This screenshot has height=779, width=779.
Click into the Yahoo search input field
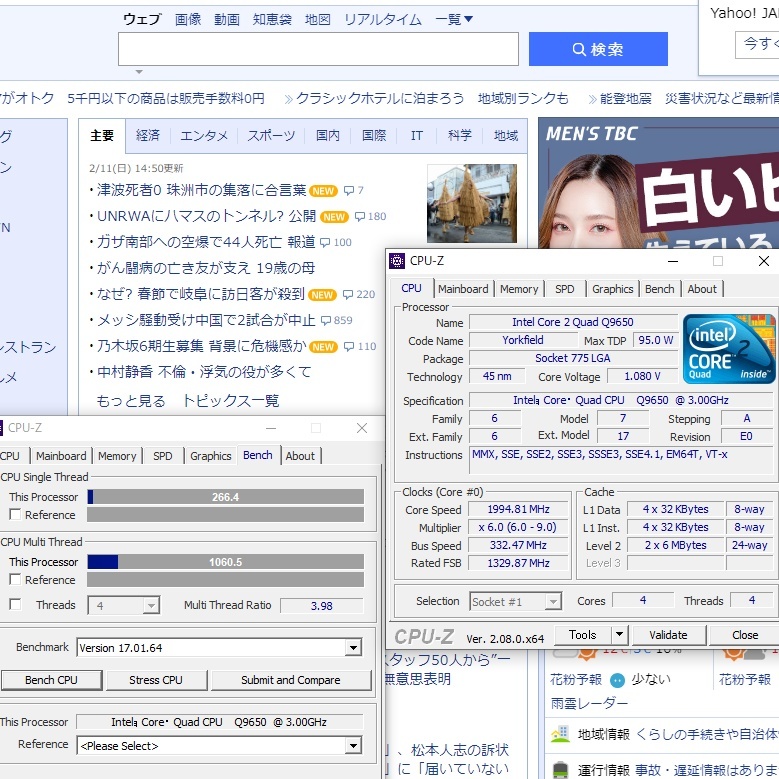(x=318, y=49)
